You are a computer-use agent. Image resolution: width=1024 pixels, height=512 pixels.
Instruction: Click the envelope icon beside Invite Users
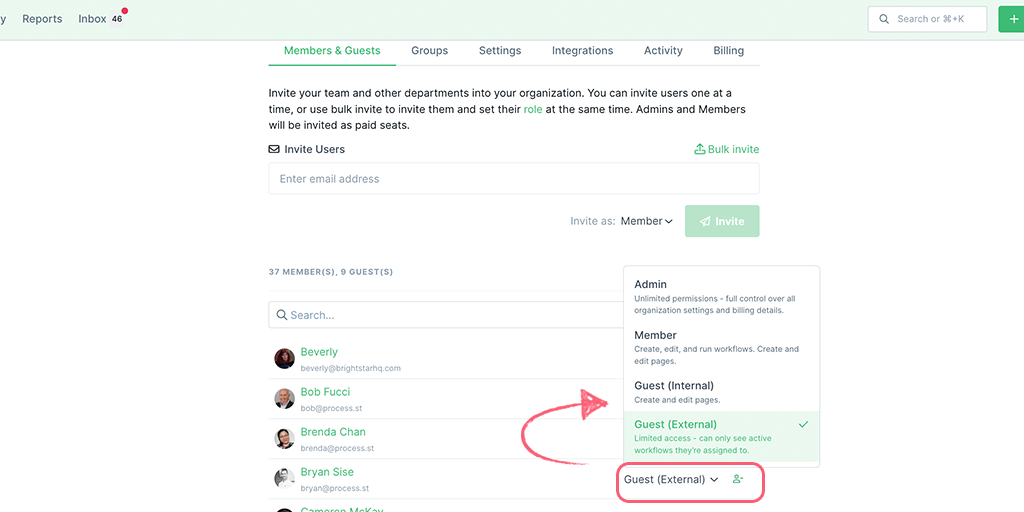(274, 149)
